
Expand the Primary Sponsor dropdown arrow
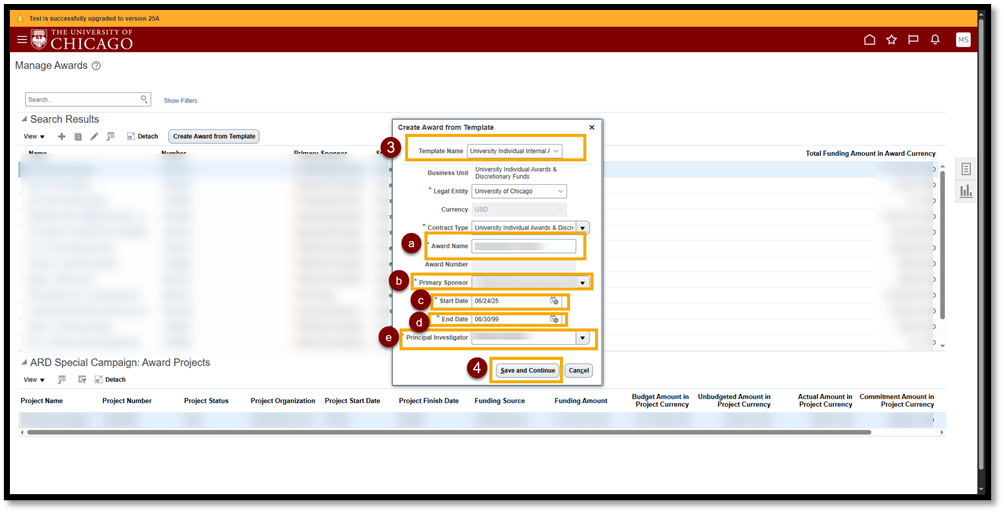(582, 283)
